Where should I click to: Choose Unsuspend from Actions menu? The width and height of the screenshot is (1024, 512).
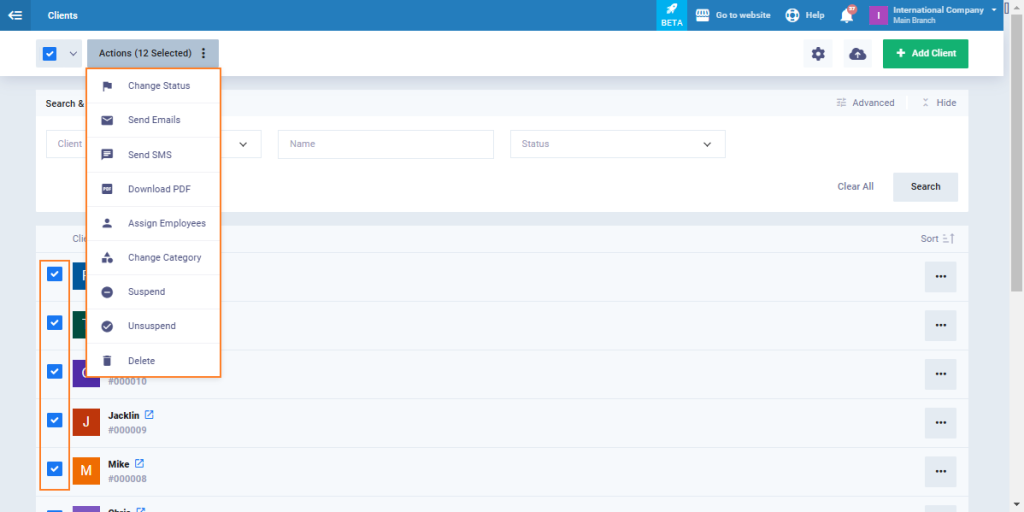click(153, 326)
